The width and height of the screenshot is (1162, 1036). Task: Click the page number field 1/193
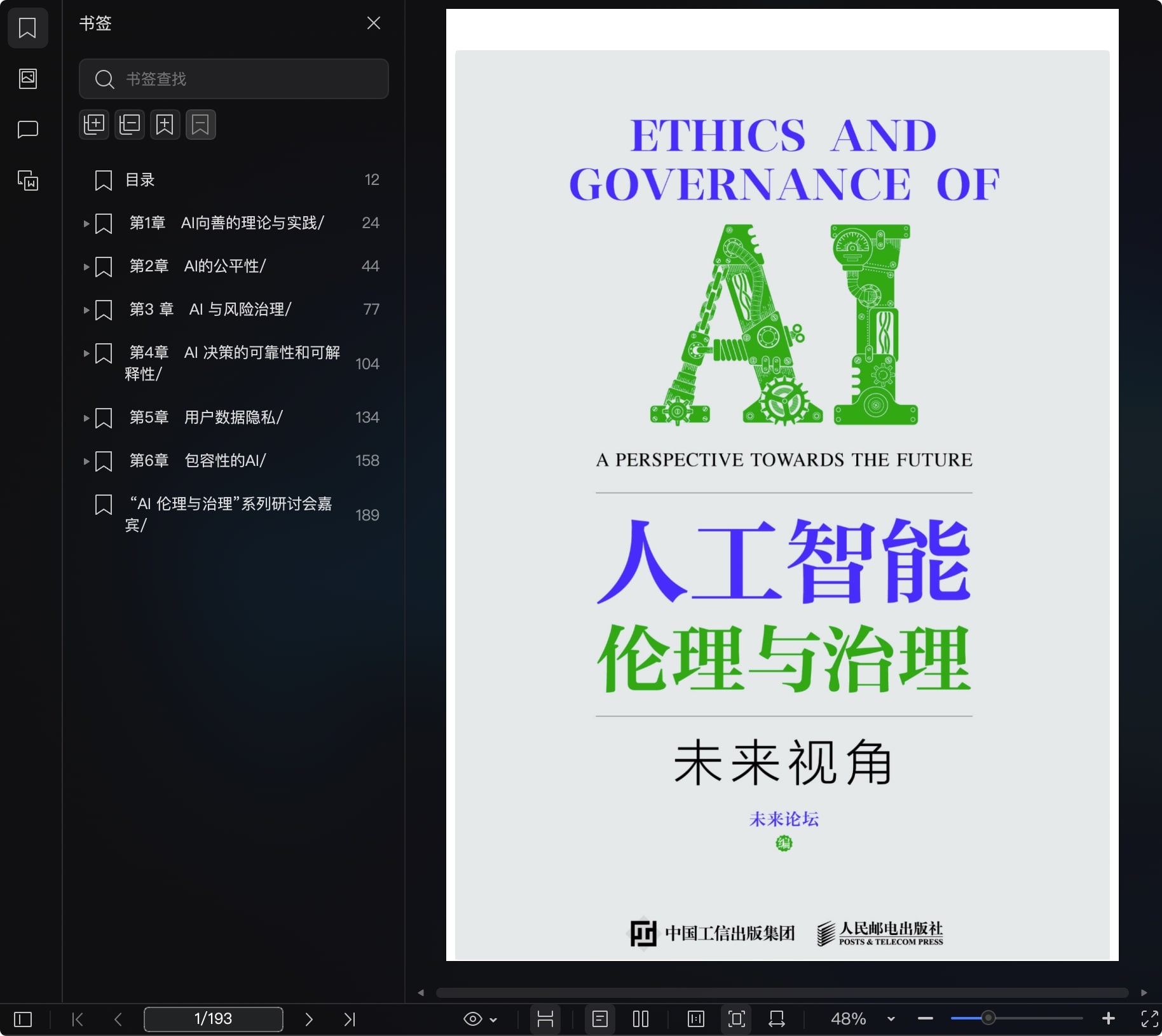214,1019
